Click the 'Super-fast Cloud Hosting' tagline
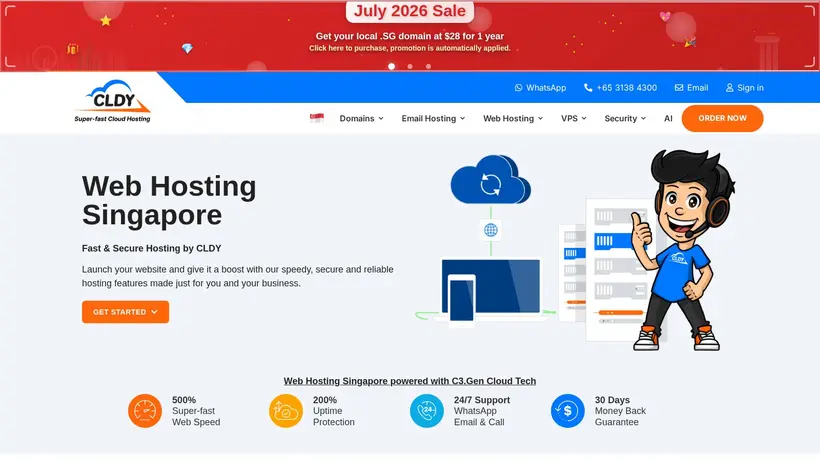 (112, 119)
